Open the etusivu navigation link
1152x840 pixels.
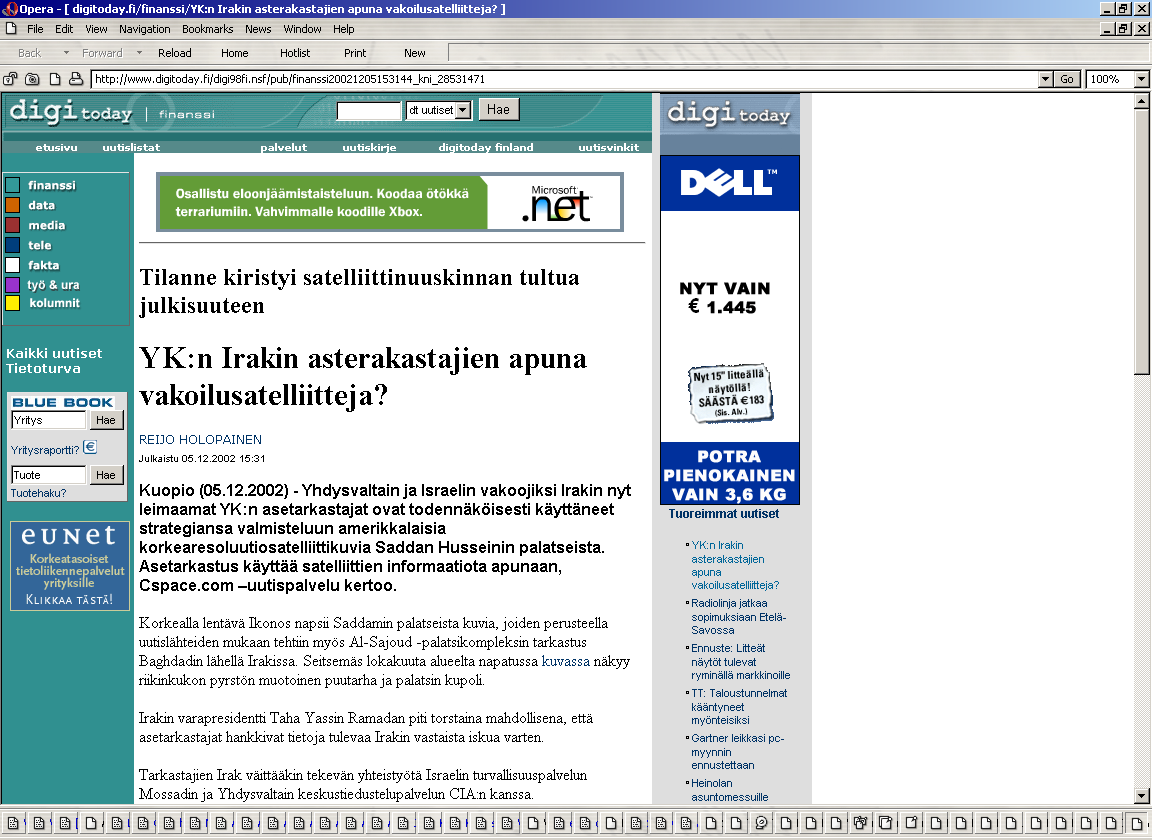coord(57,147)
